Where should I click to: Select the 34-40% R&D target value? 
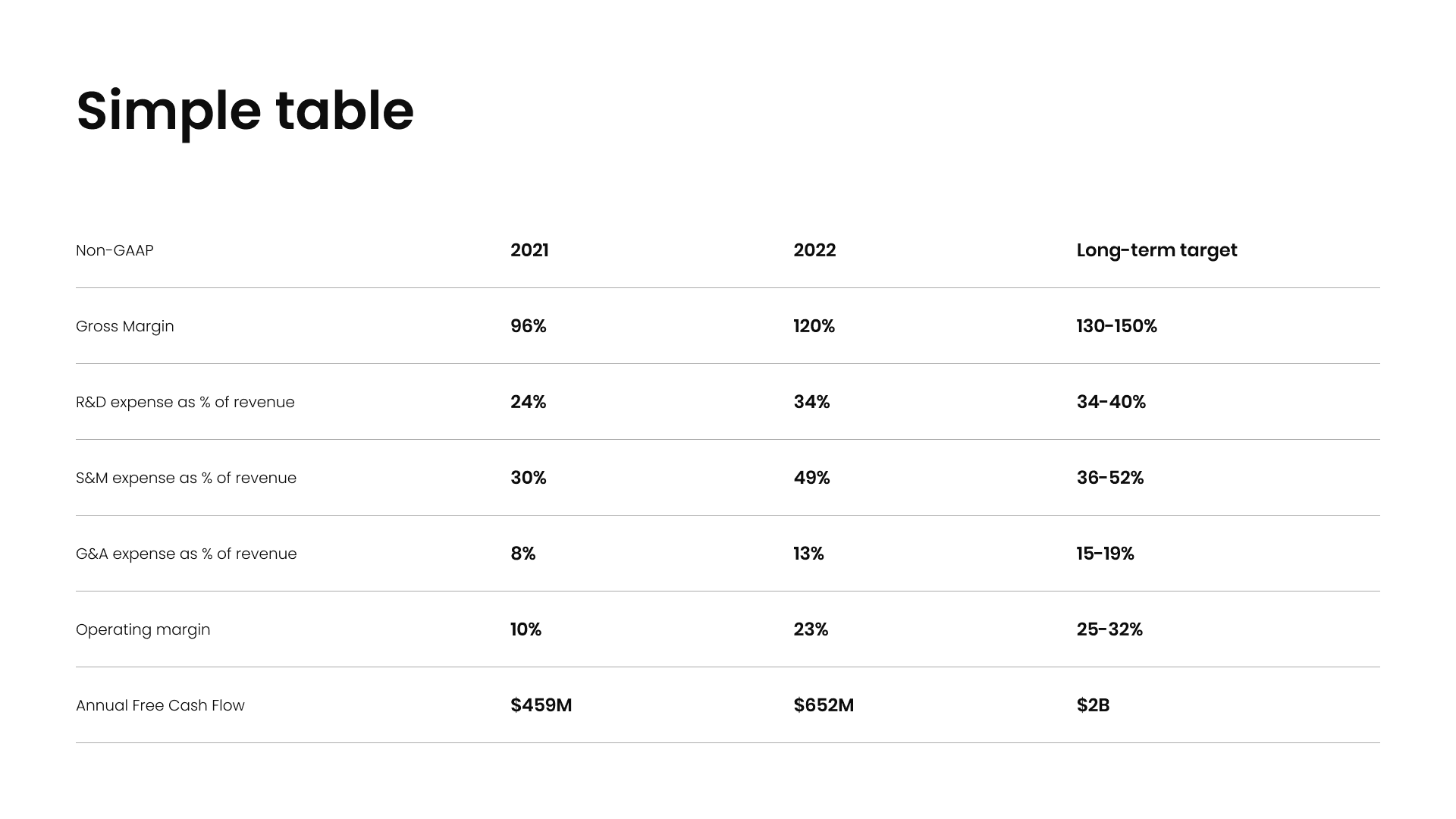tap(1111, 402)
